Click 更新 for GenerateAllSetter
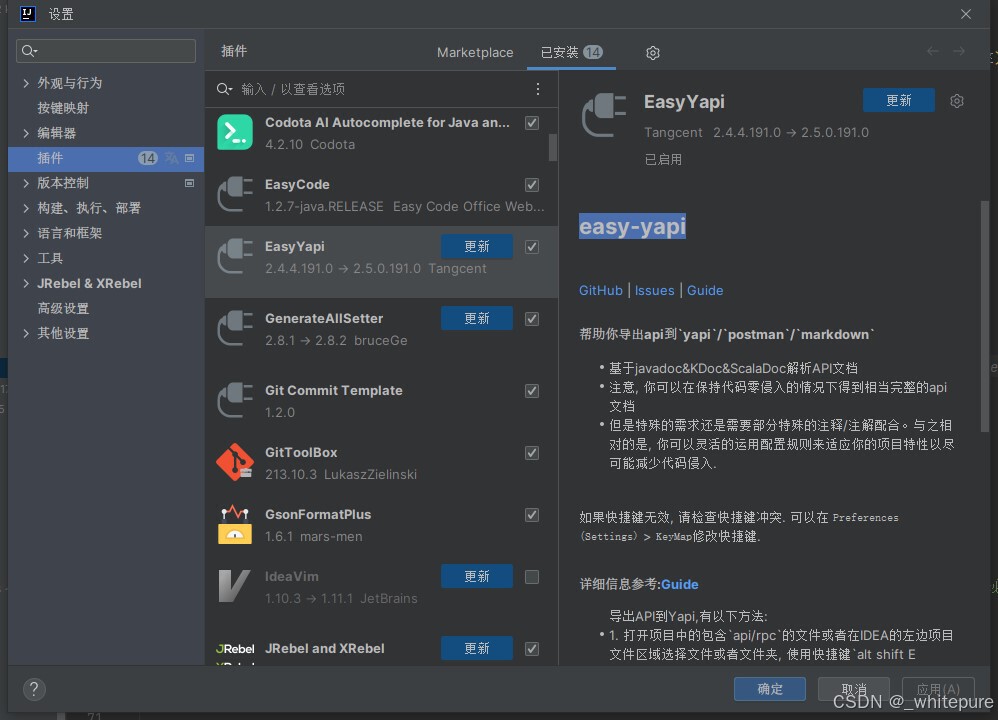The image size is (998, 720). point(477,318)
